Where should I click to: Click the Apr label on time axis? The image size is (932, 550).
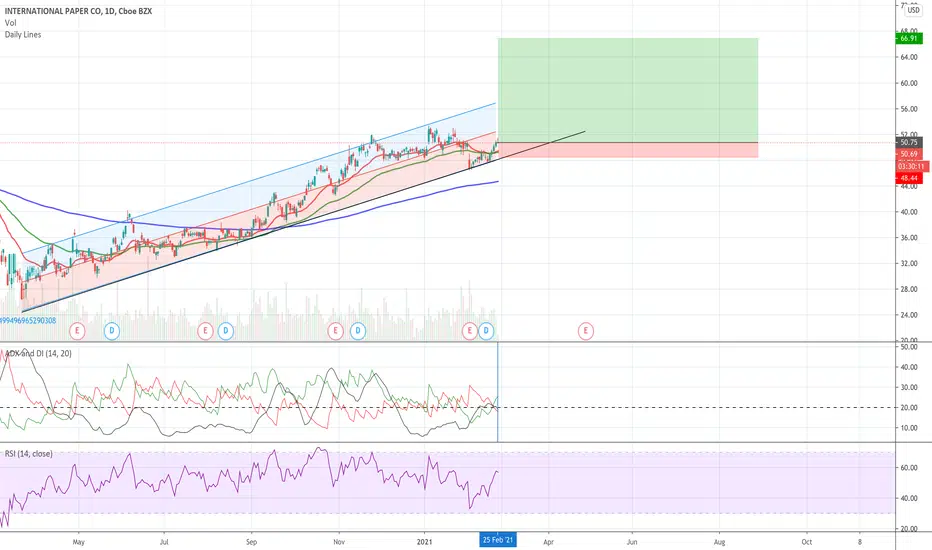coord(548,542)
